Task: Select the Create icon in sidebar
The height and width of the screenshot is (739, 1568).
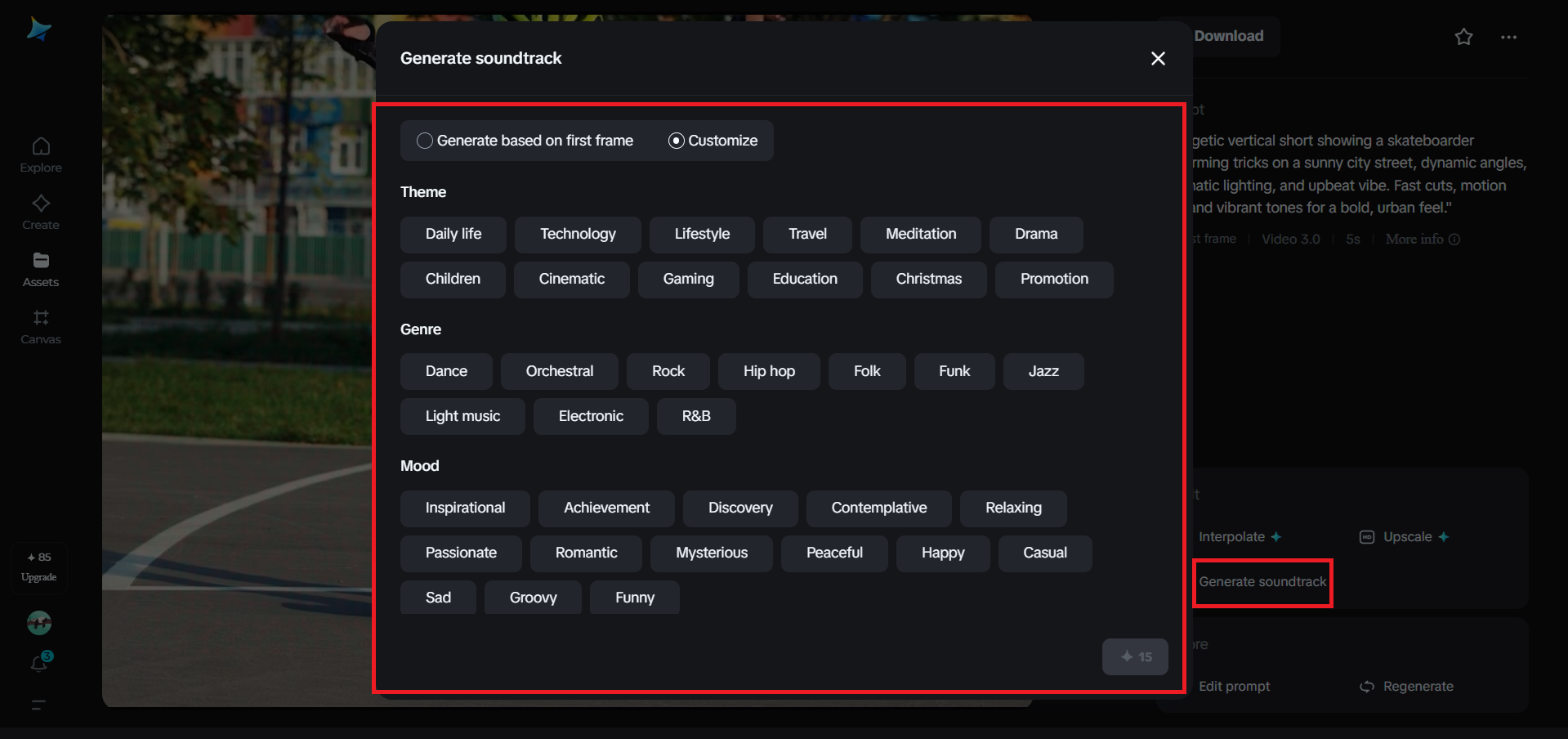Action: click(40, 211)
